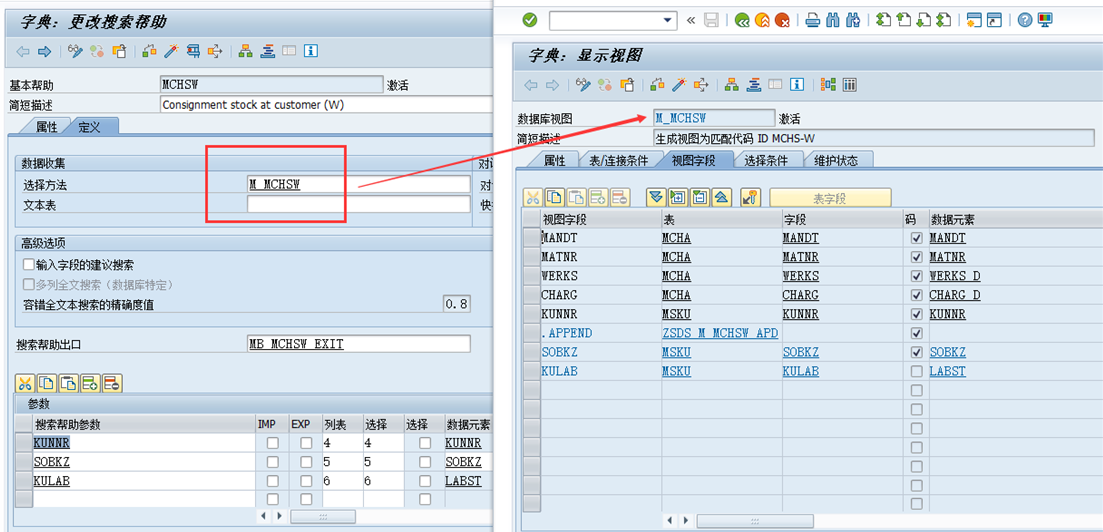Open the command field dropdown arrow
Image resolution: width=1103 pixels, height=532 pixels.
[668, 20]
